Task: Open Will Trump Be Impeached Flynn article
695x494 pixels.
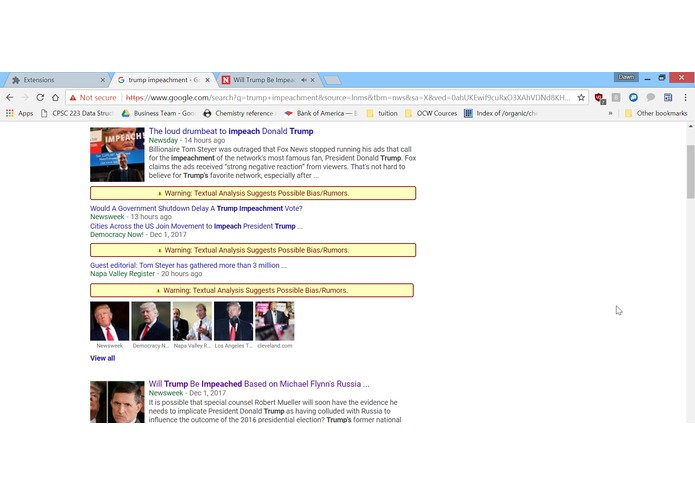Action: click(x=259, y=384)
